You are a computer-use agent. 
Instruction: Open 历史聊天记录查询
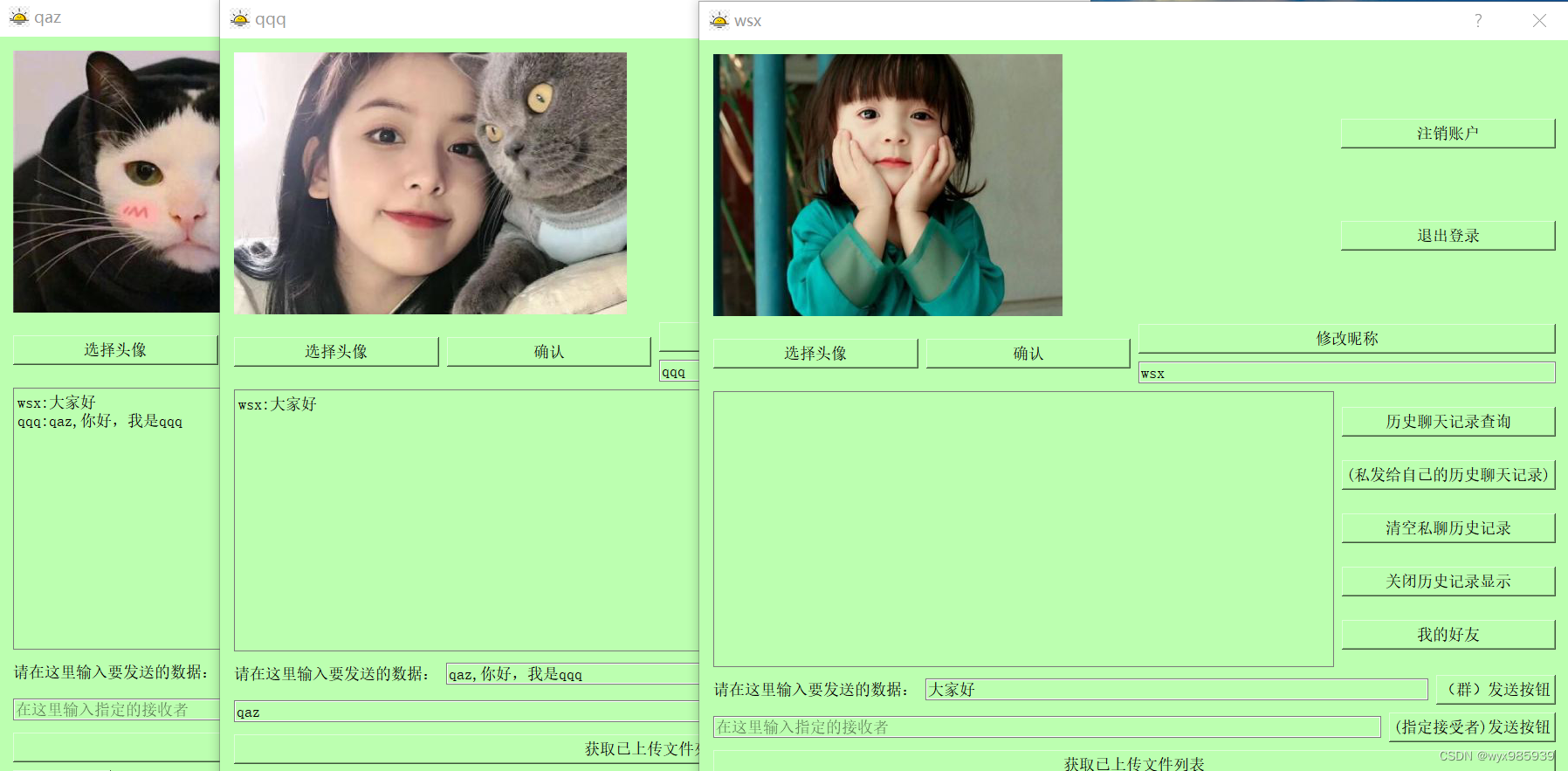point(1448,422)
